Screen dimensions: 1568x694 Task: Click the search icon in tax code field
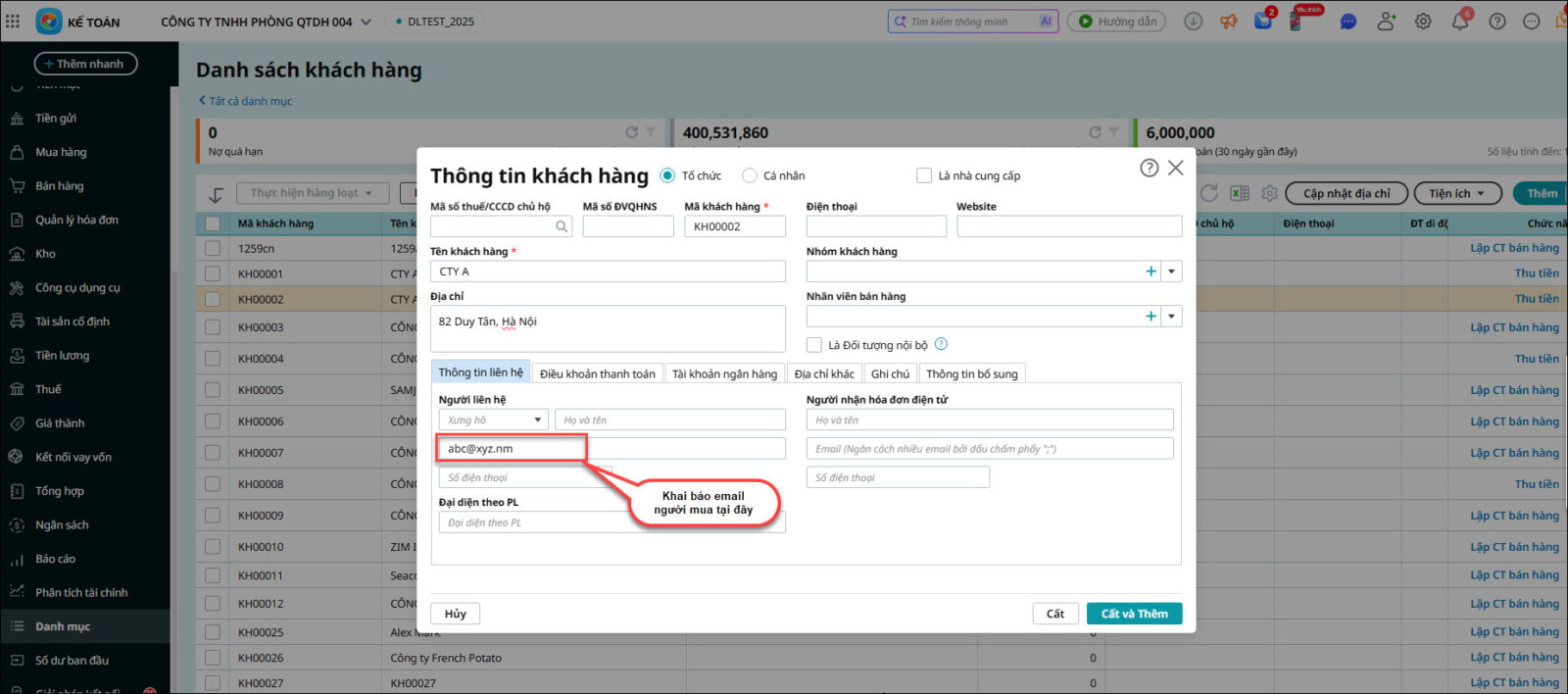562,226
